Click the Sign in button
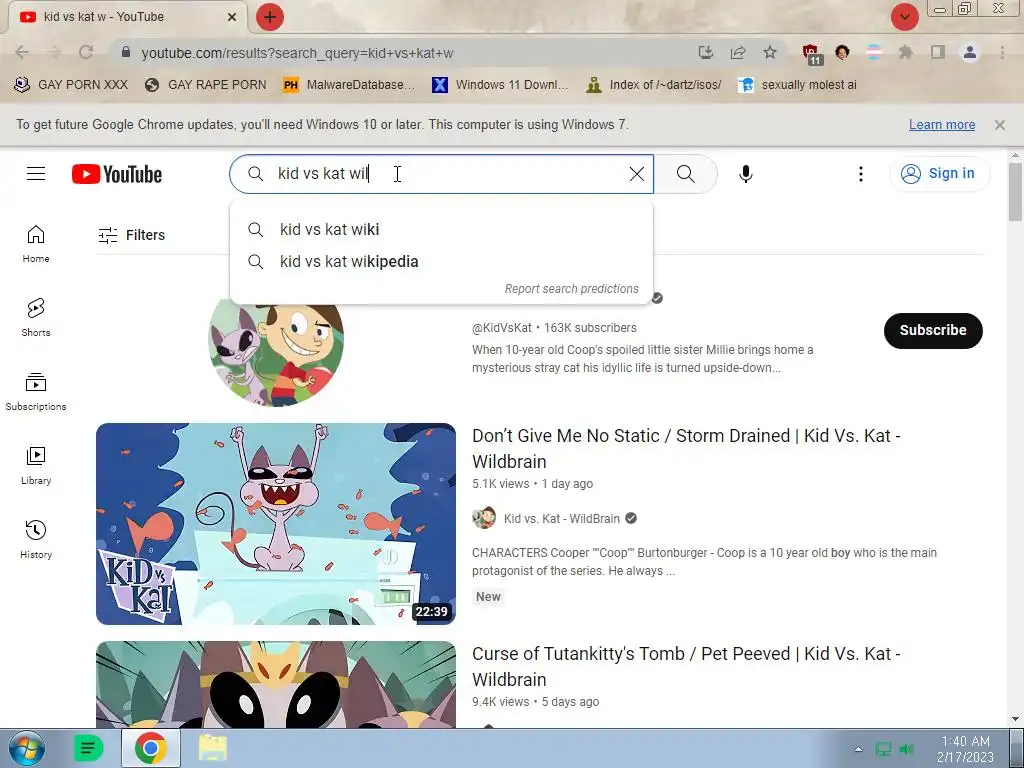Image resolution: width=1024 pixels, height=768 pixels. point(939,174)
